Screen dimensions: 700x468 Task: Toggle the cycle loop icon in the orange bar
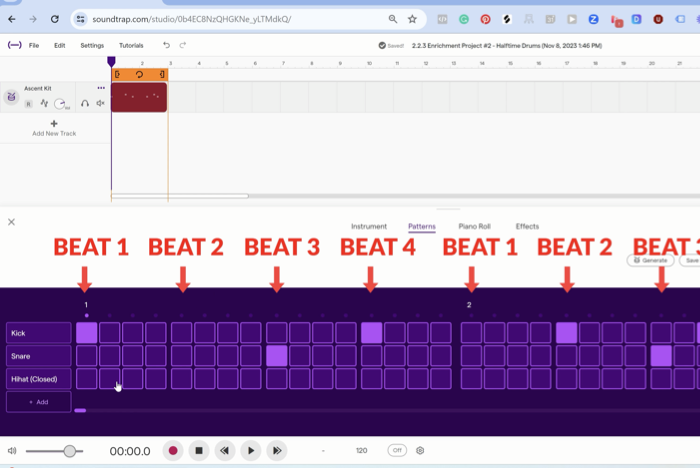pos(139,75)
